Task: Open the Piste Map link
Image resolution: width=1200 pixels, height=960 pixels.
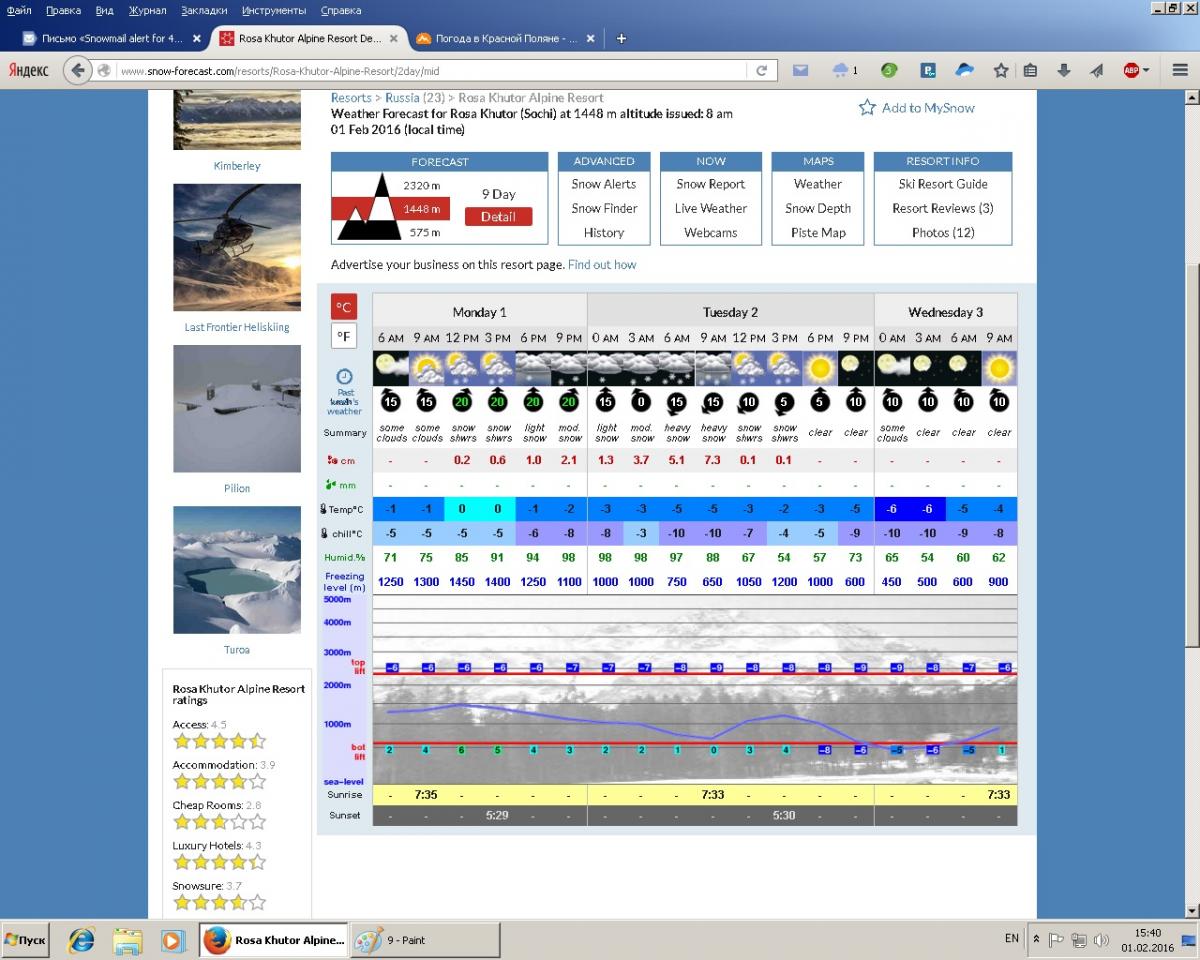Action: point(818,233)
